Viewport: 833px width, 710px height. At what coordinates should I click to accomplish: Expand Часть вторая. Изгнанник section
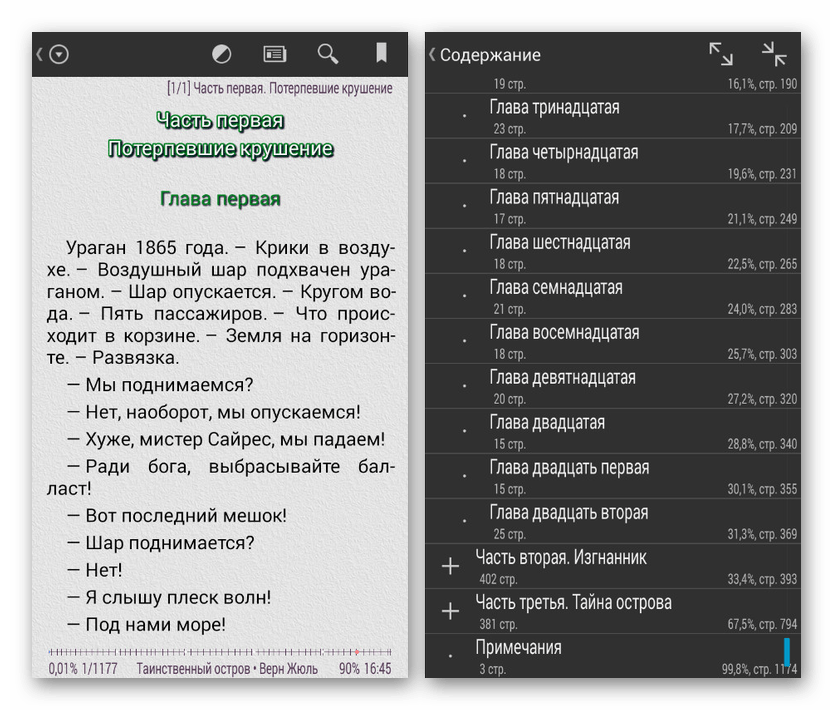pos(450,567)
